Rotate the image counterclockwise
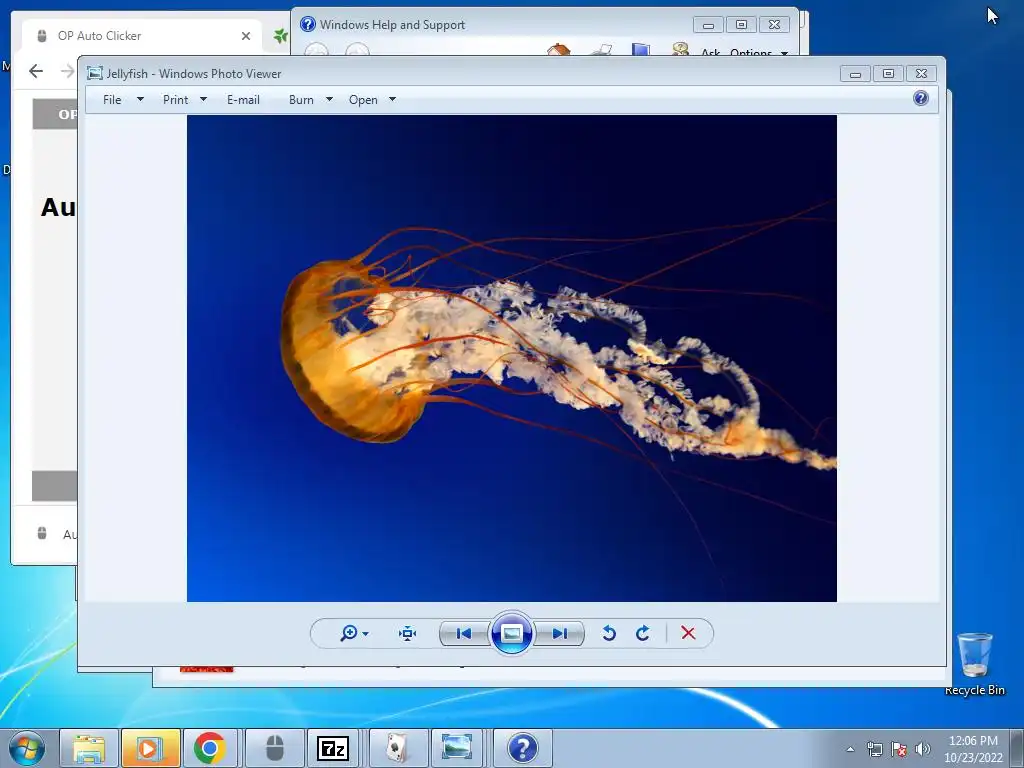The height and width of the screenshot is (768, 1024). [x=609, y=633]
